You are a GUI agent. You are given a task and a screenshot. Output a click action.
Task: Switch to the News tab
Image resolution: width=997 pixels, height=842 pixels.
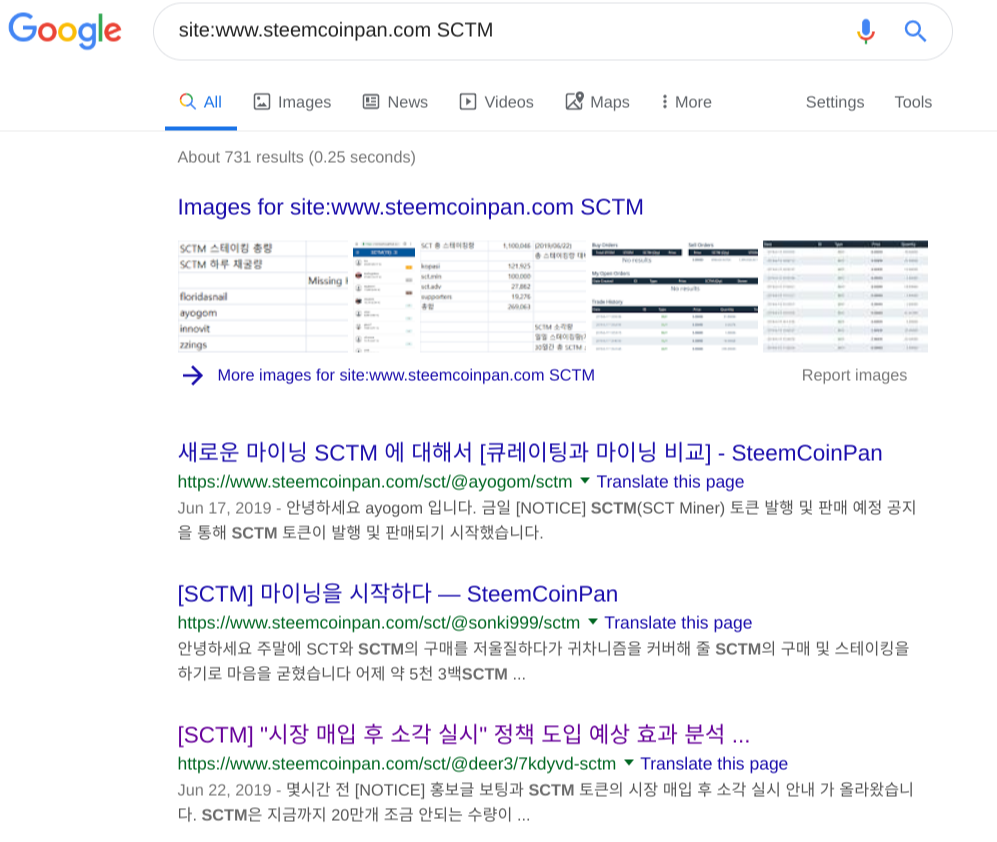395,102
